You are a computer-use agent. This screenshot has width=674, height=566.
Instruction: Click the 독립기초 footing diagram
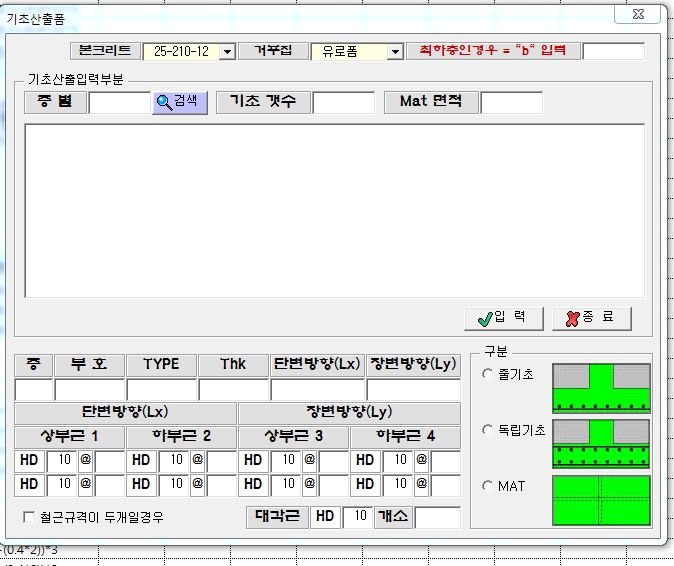click(601, 444)
